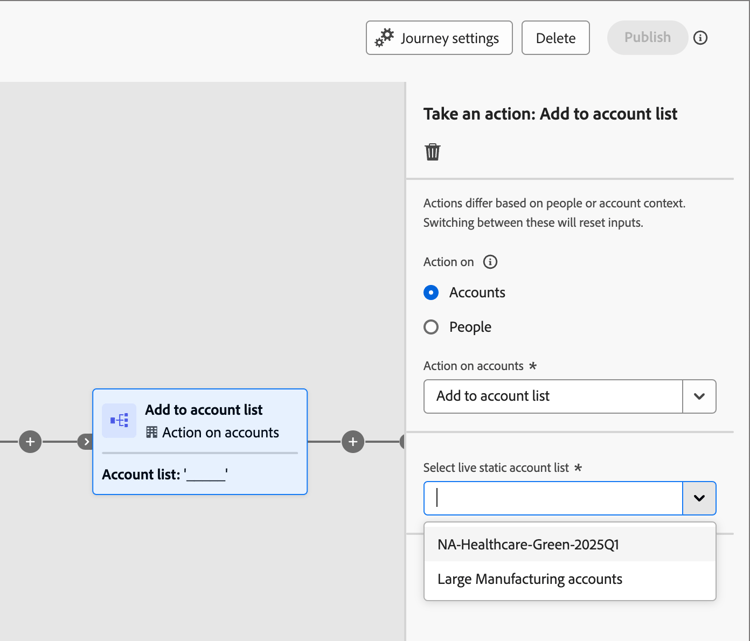This screenshot has width=750, height=641.
Task: Choose Large Manufacturing accounts option
Action: (530, 579)
